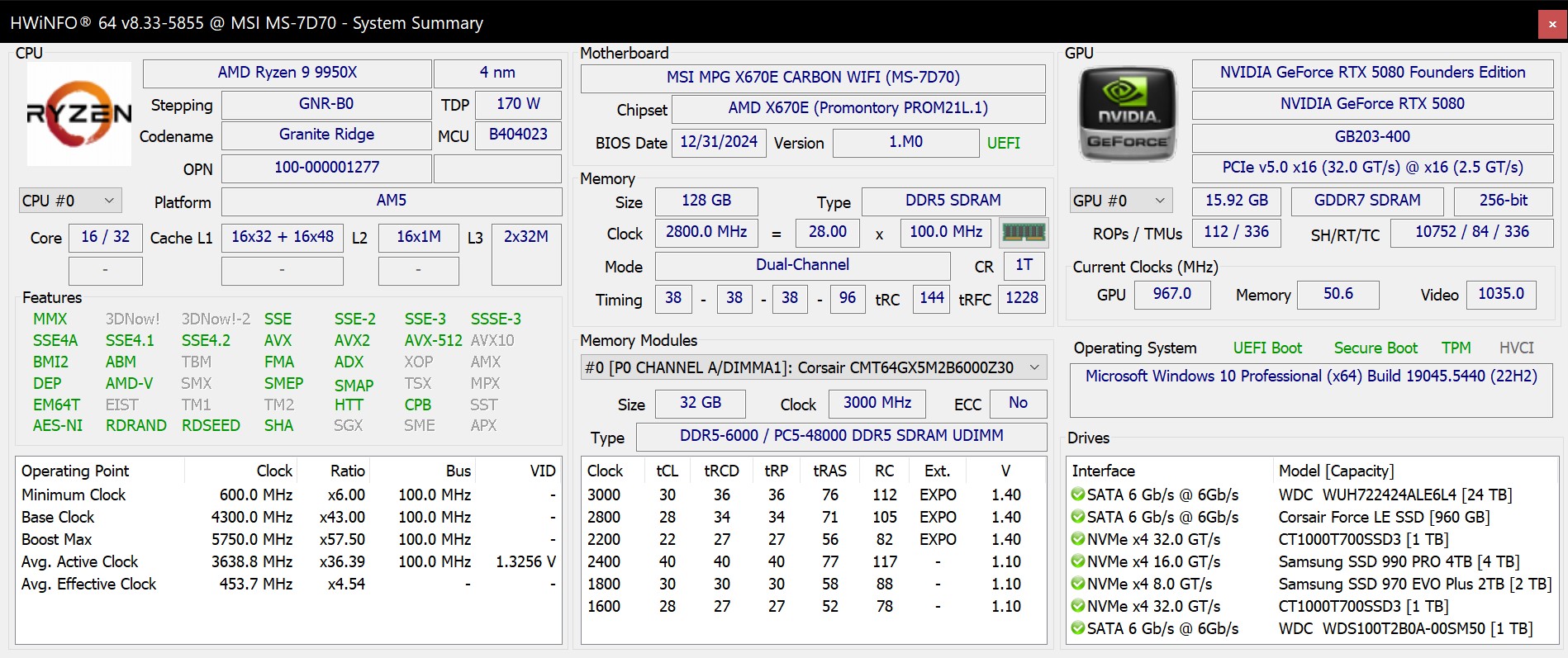
Task: Close the System Summary window
Action: (x=1551, y=24)
